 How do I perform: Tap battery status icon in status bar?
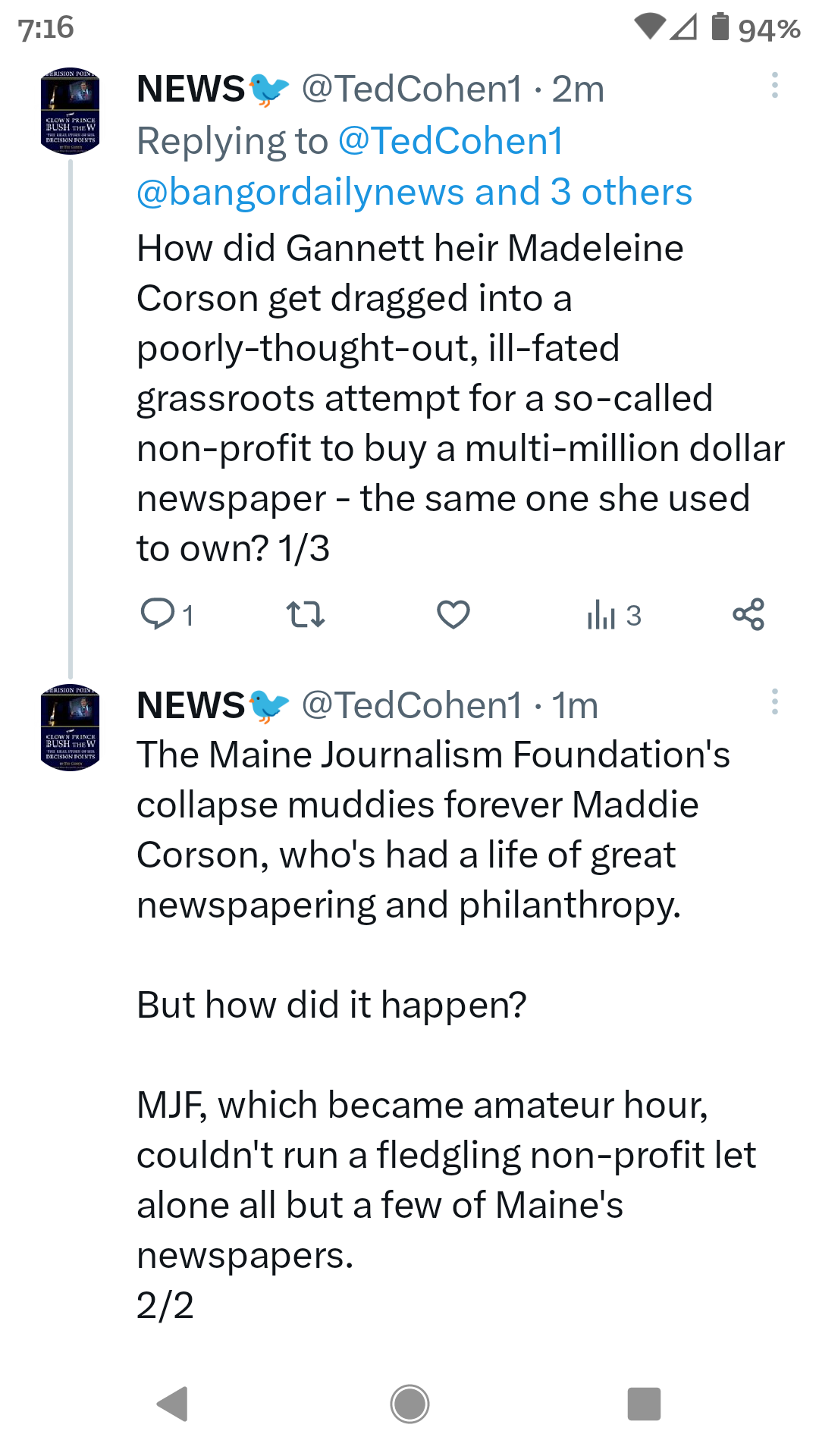pos(720,27)
